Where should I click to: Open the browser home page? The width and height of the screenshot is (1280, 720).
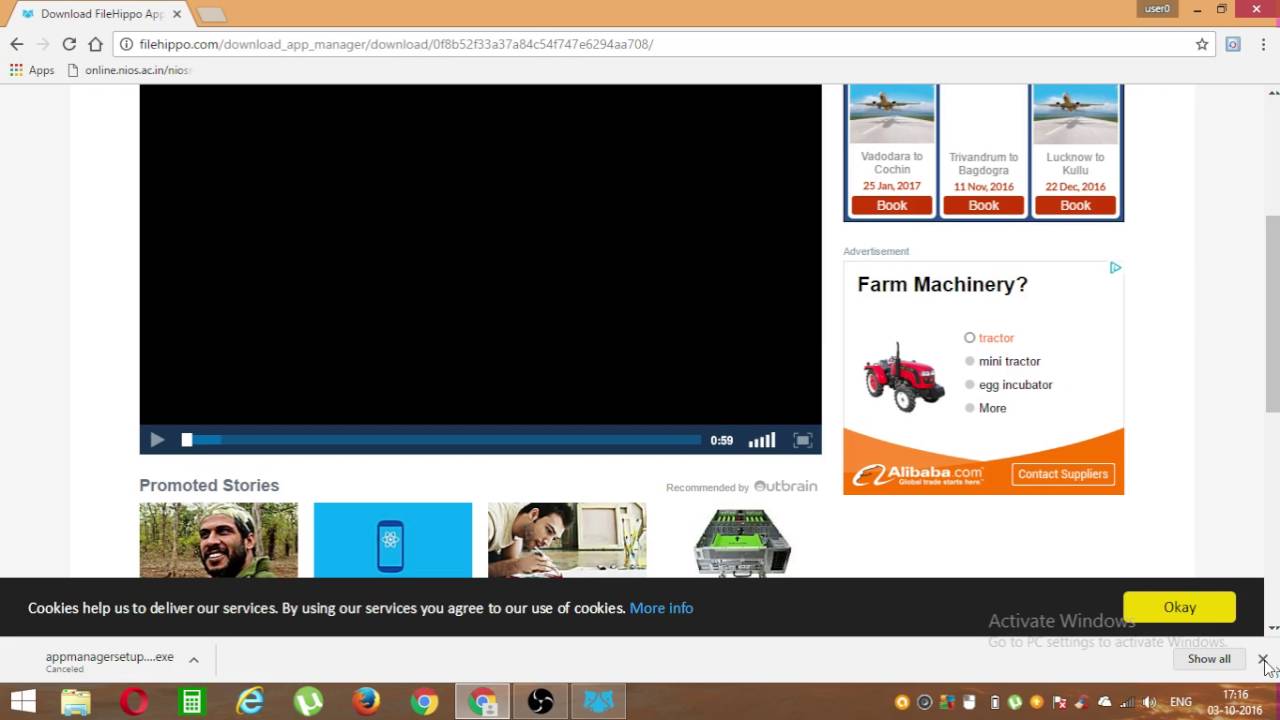coord(95,44)
